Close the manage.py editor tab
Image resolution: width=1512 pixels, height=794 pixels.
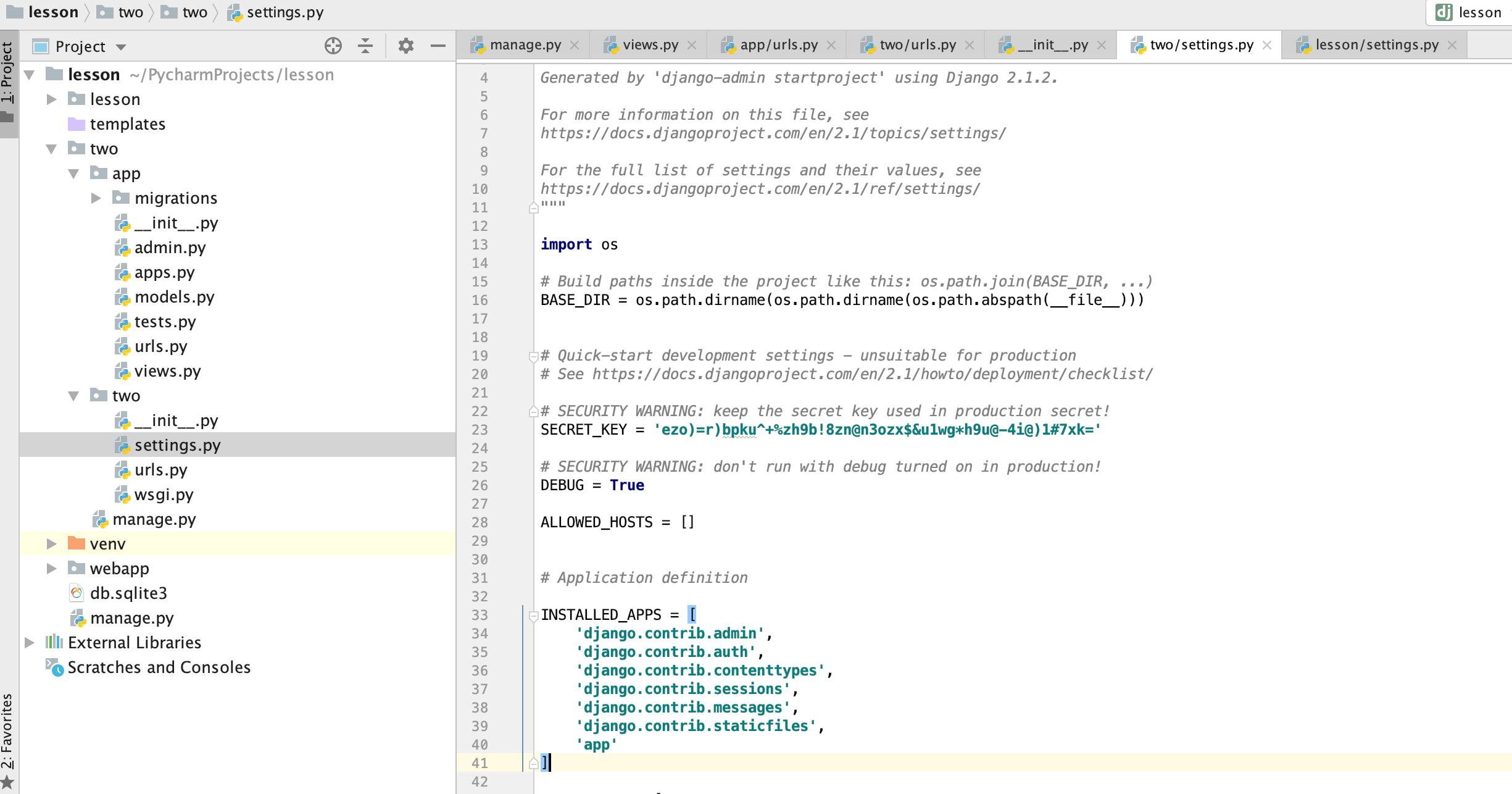point(575,45)
